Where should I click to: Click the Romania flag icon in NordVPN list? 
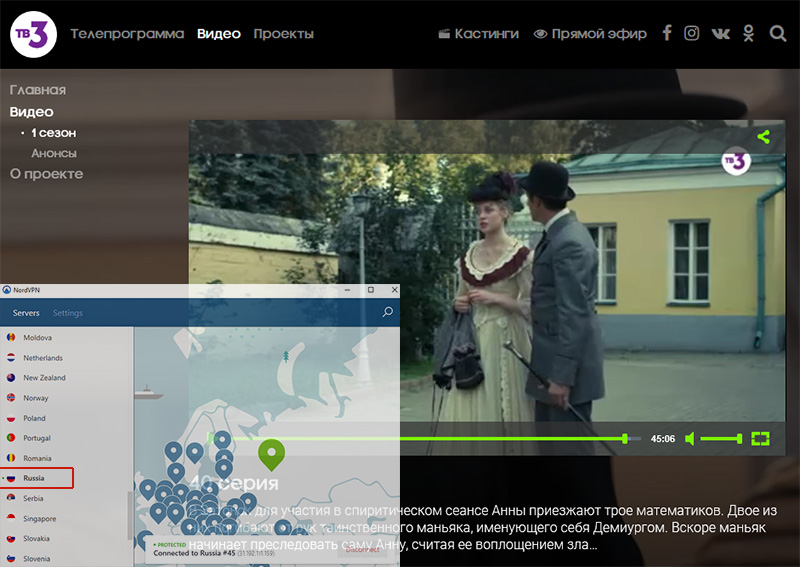[11, 458]
